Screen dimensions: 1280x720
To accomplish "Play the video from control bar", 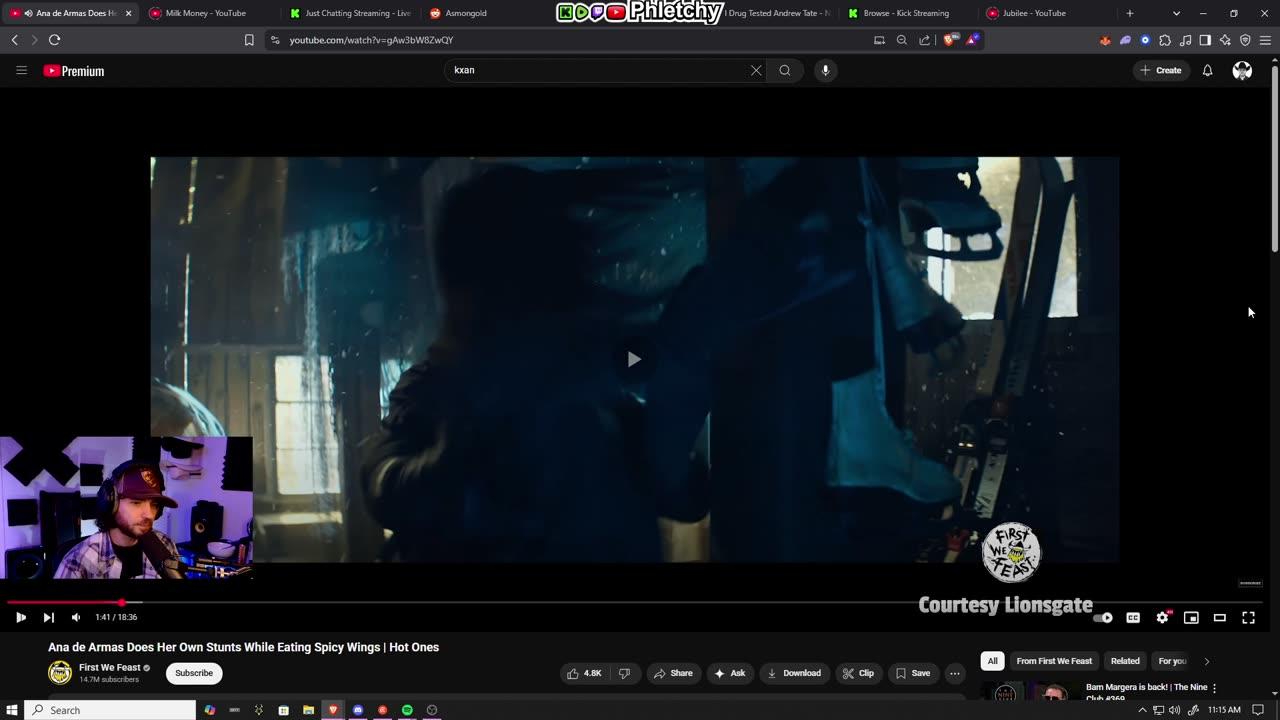I will point(20,617).
